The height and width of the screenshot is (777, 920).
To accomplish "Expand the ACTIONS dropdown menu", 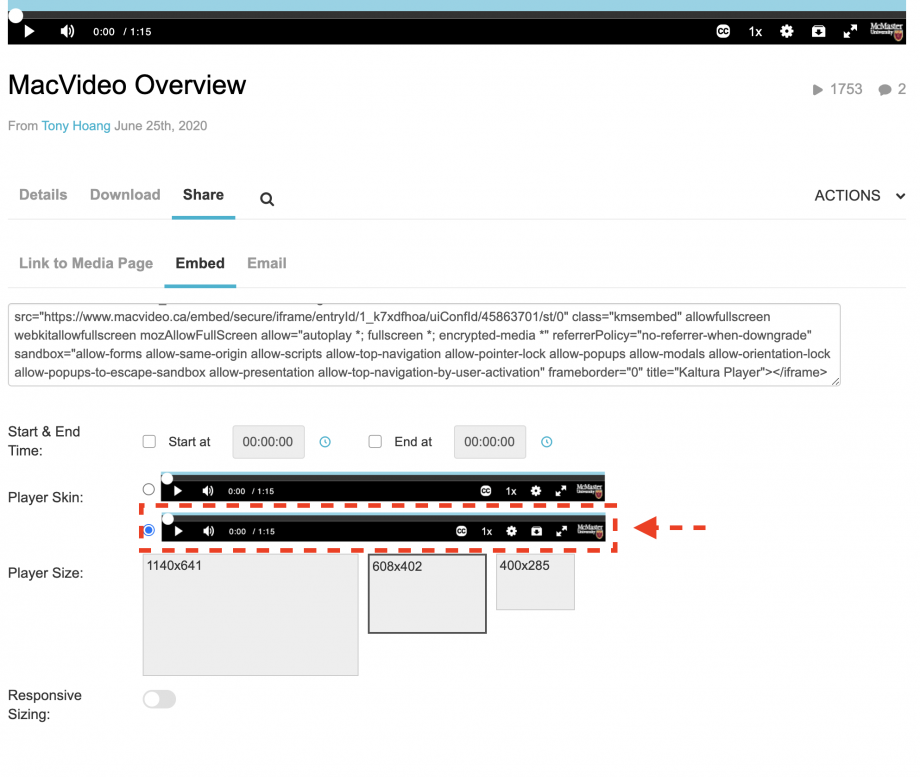I will pos(860,195).
